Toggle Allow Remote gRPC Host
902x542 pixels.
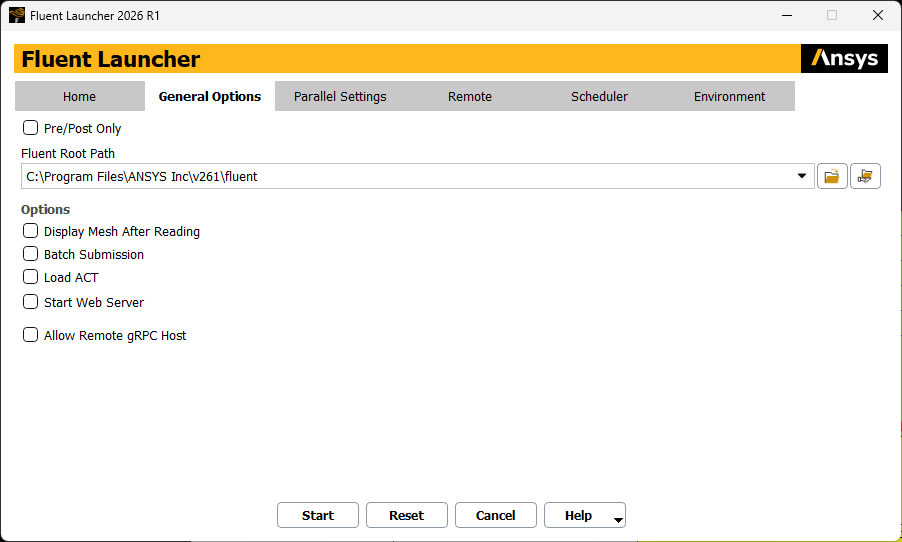click(x=30, y=335)
